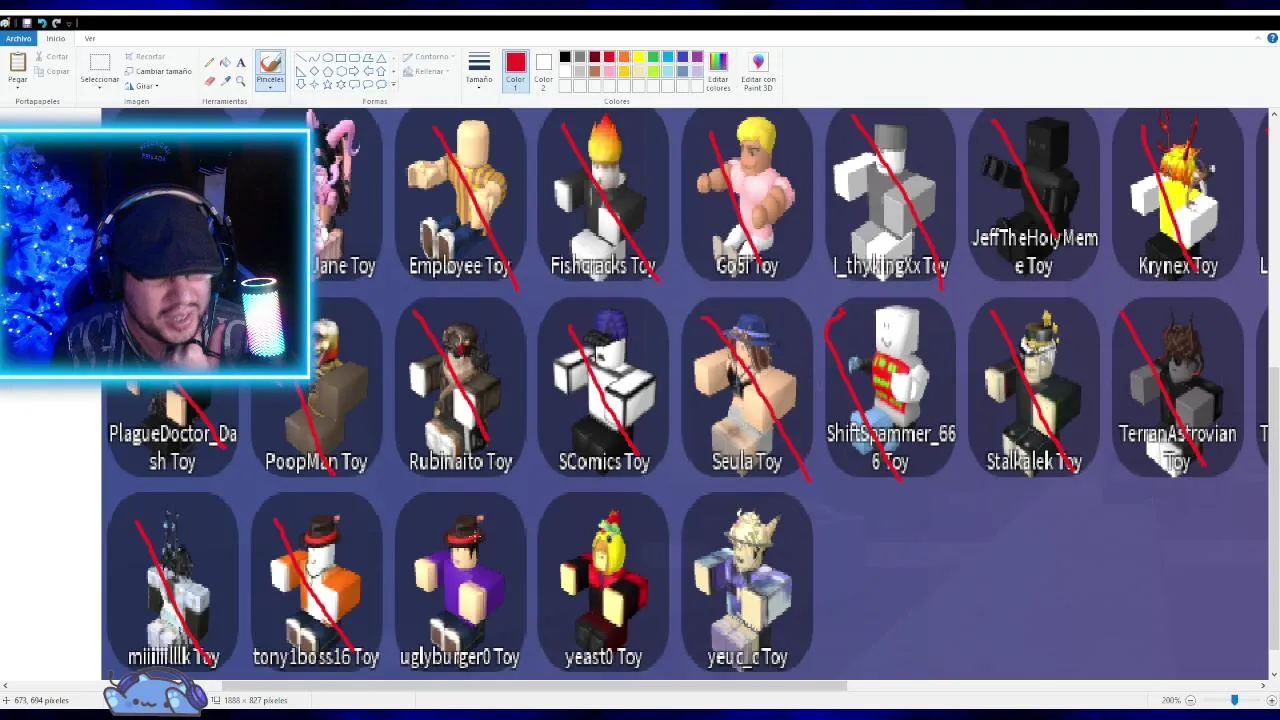1280x720 pixels.
Task: Click the Copiar button
Action: [52, 71]
